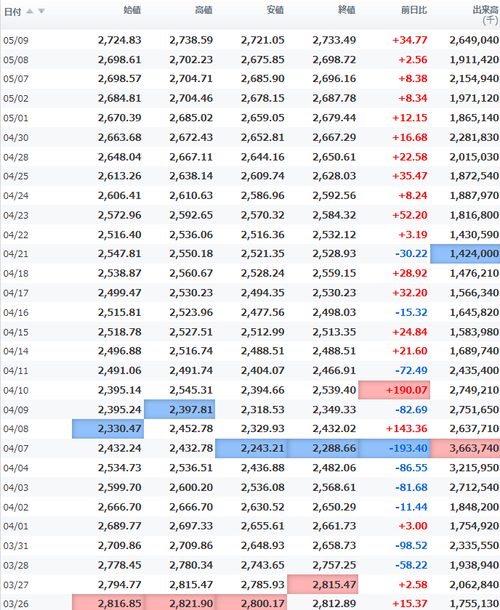Viewport: 500px width, 610px height.
Task: Click the 安値 column header
Action: coord(275,10)
